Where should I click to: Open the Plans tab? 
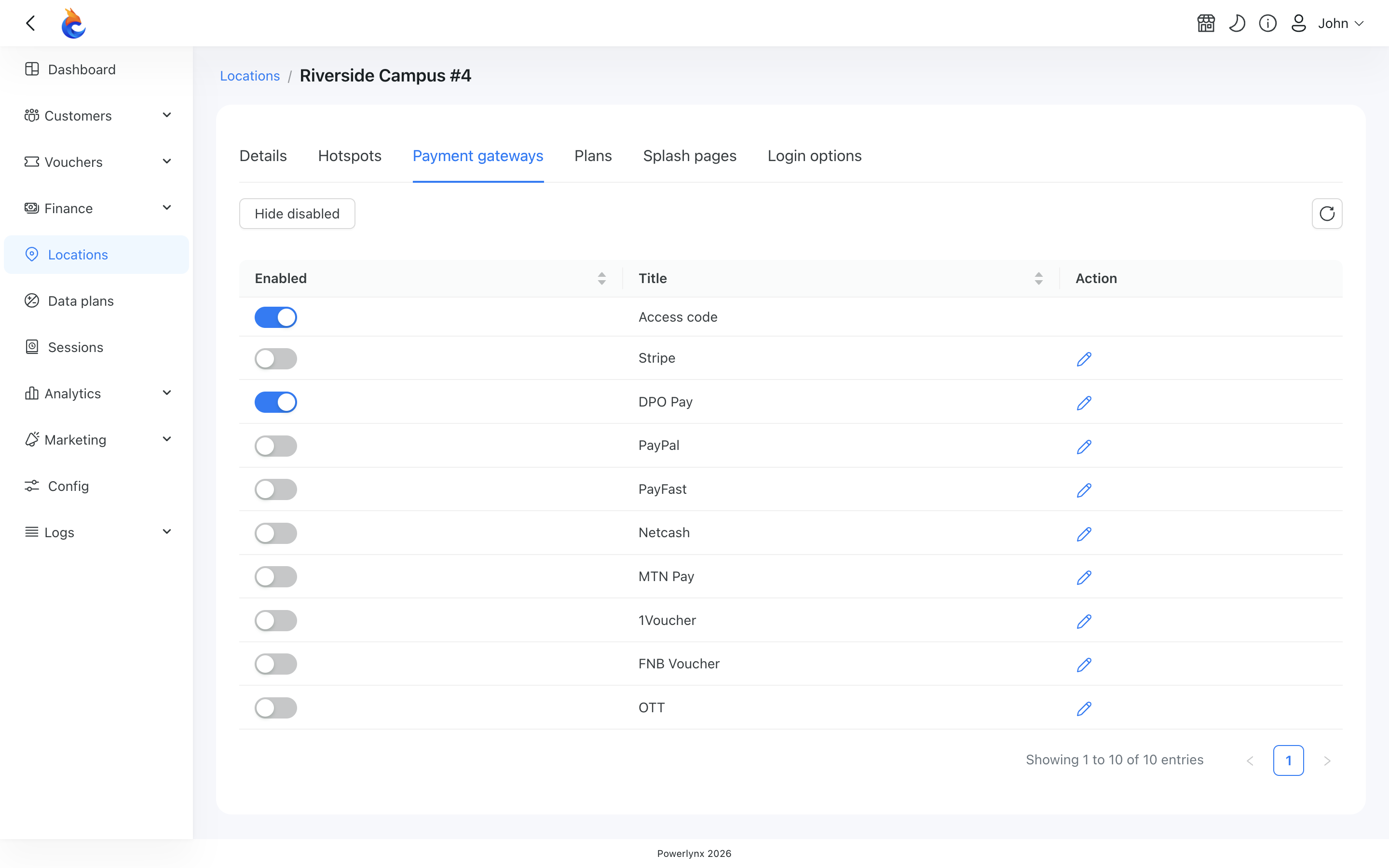(593, 156)
